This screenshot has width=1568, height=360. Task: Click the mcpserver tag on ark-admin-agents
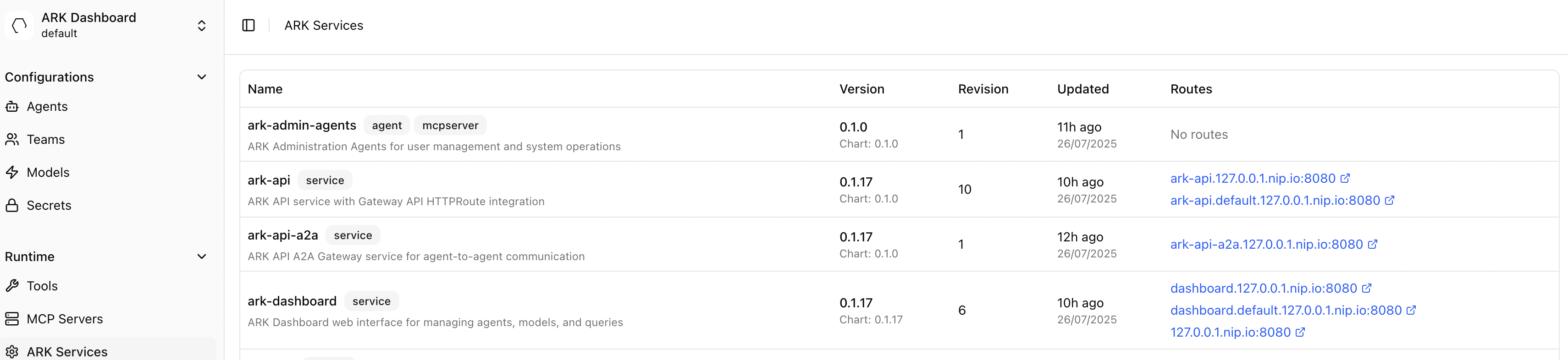tap(449, 125)
